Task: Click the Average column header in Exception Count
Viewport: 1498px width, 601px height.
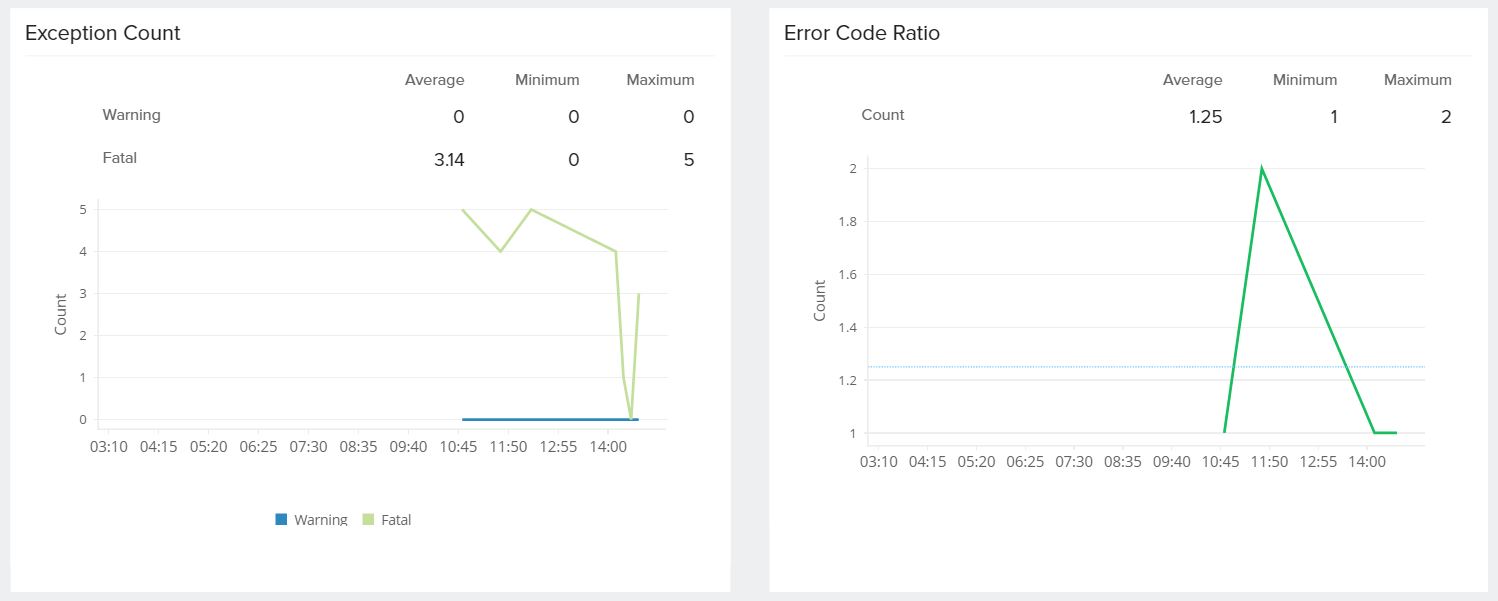Action: (x=434, y=80)
